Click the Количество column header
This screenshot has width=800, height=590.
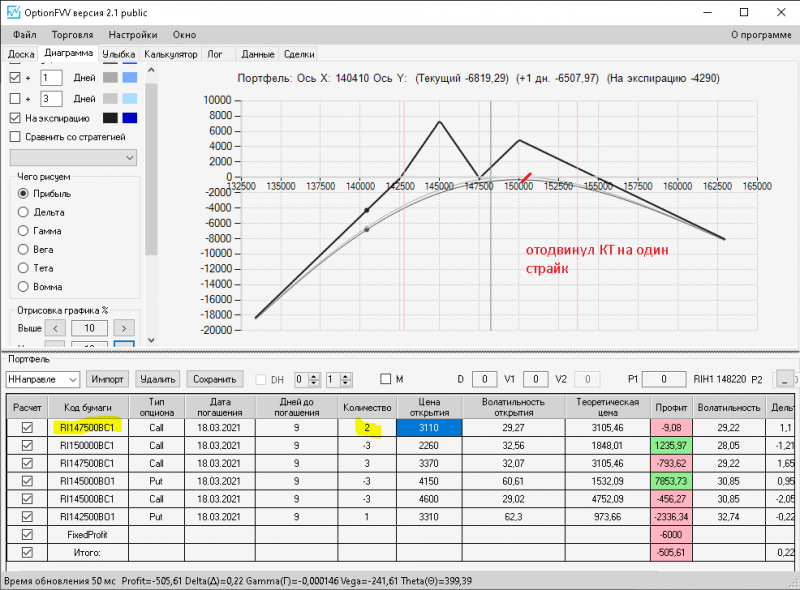tap(367, 407)
